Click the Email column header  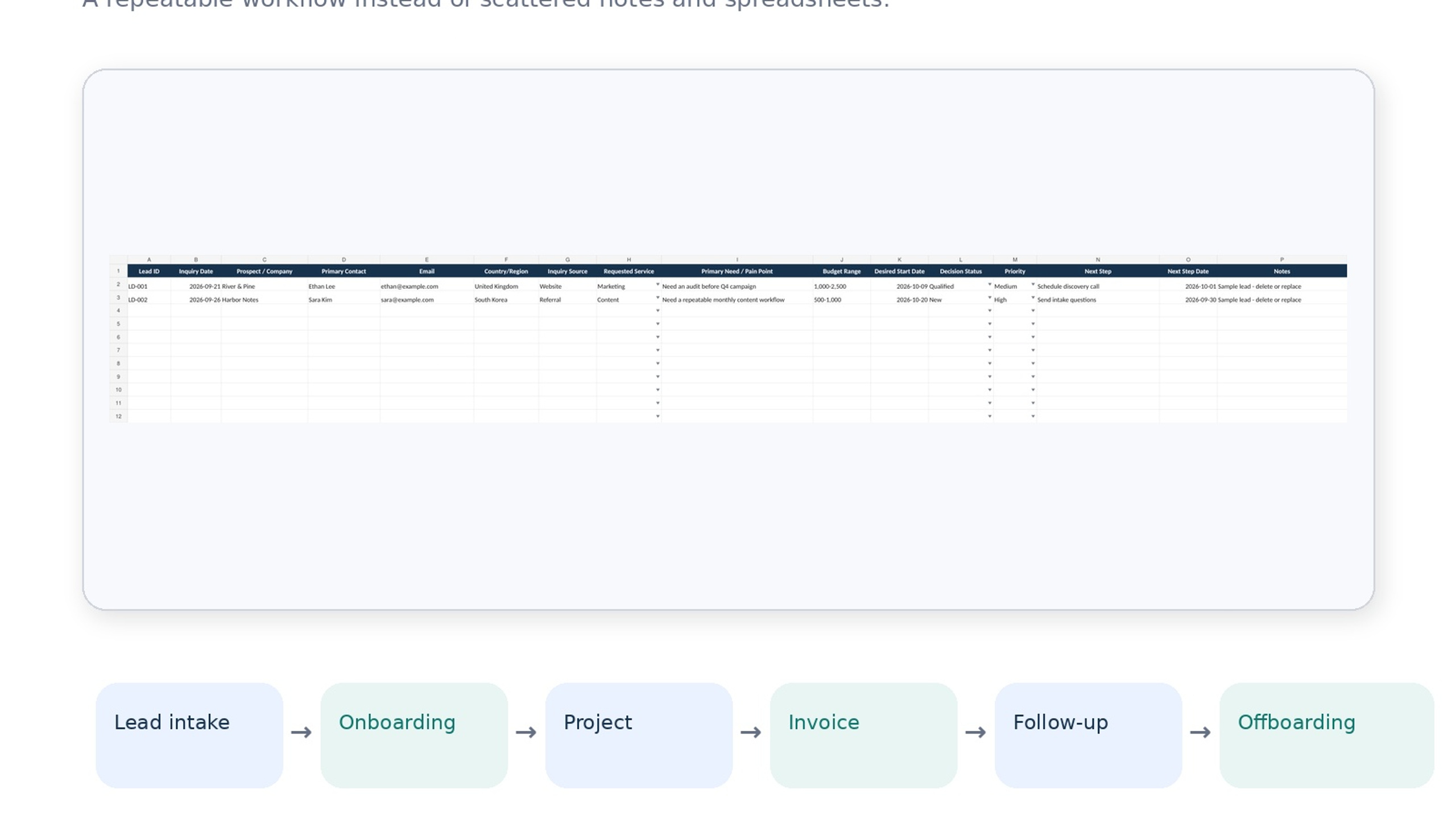click(x=427, y=271)
